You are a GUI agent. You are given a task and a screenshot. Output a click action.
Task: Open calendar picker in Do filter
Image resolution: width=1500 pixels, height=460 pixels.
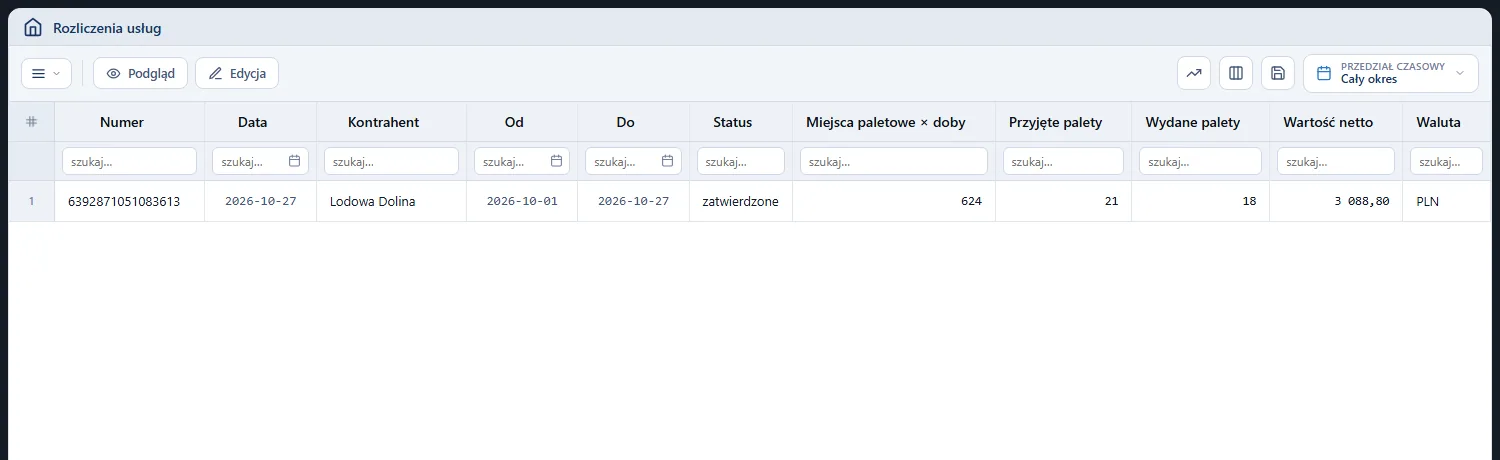(667, 161)
